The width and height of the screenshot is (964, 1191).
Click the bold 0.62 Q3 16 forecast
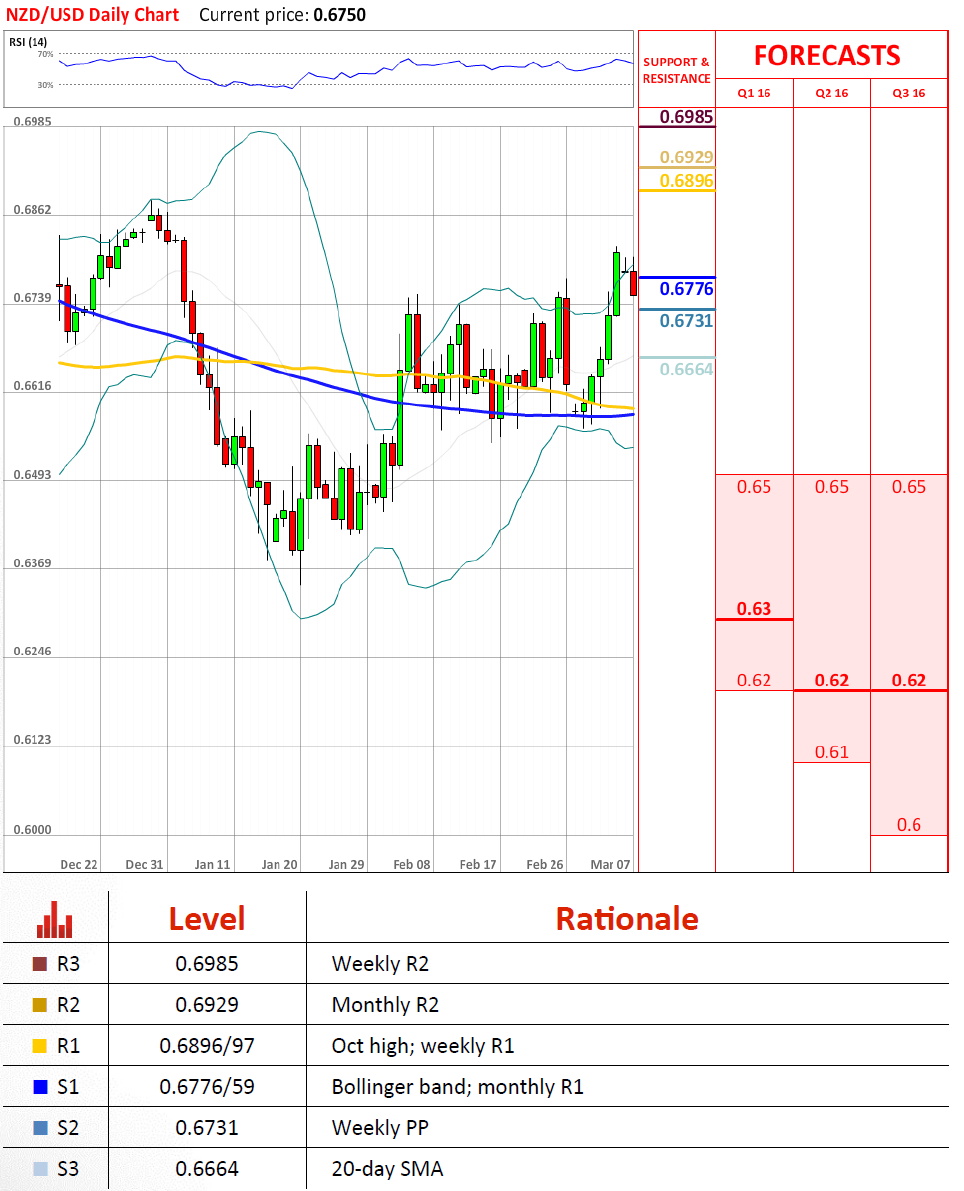[909, 680]
